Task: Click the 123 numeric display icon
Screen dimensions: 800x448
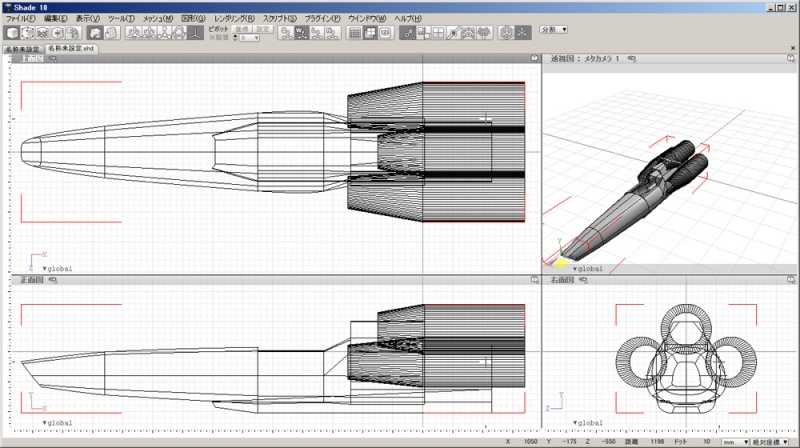Action: click(385, 33)
